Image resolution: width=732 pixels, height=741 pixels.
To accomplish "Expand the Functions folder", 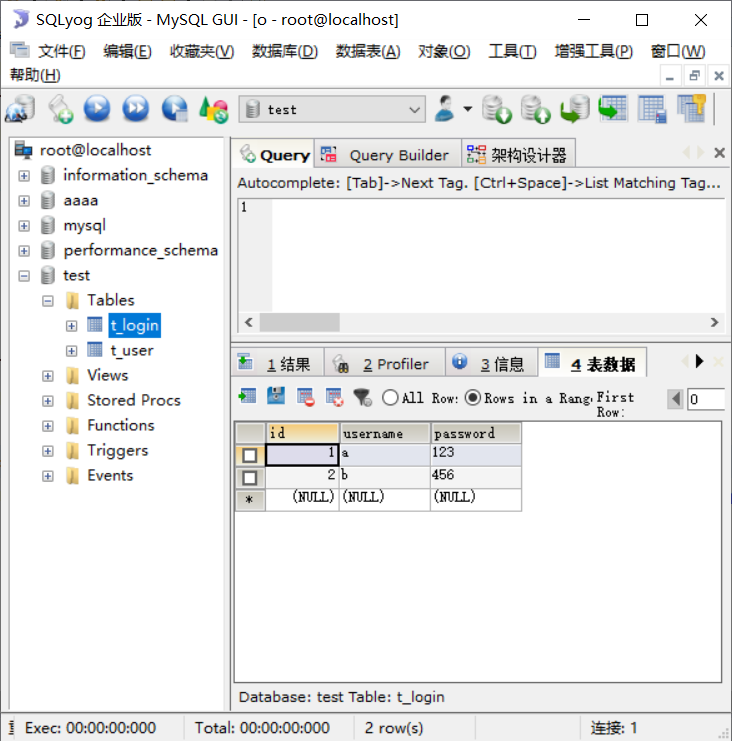I will [48, 426].
